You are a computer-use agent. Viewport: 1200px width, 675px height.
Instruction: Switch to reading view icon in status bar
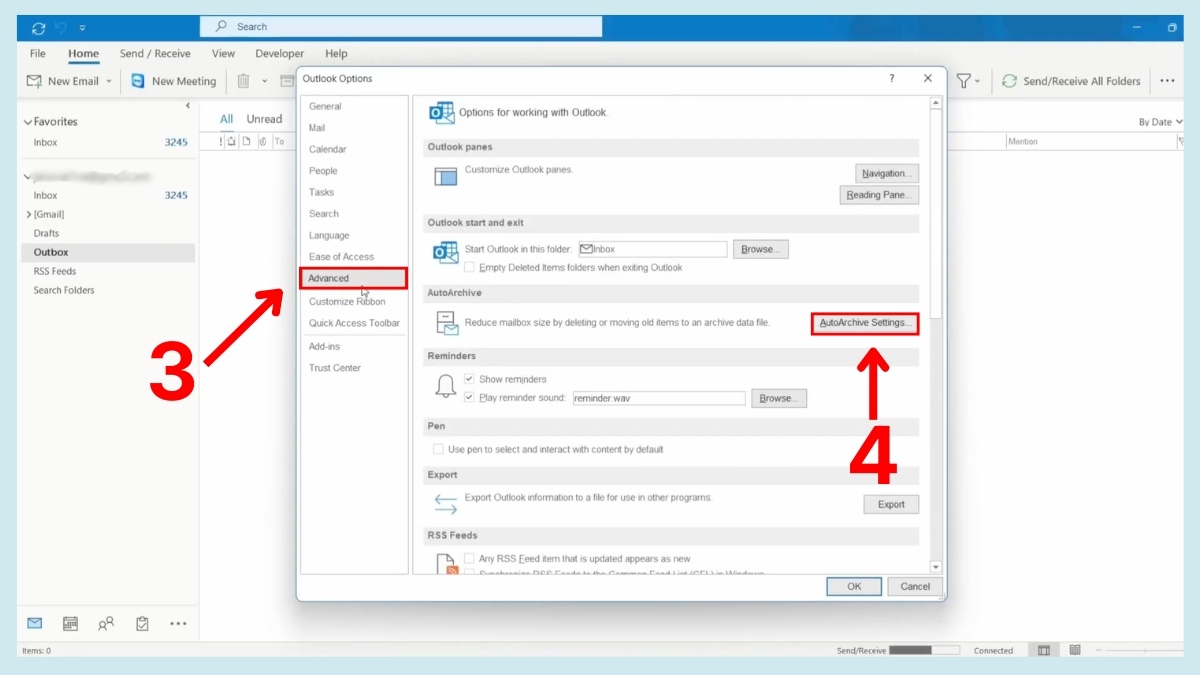(x=1075, y=650)
